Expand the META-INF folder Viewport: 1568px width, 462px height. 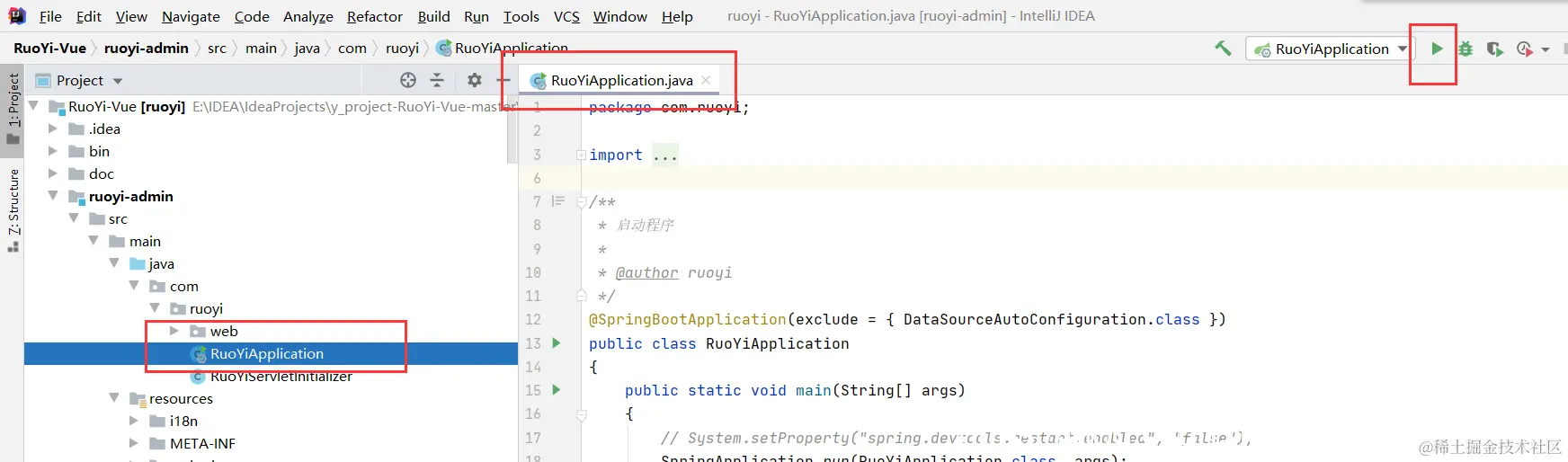[134, 443]
